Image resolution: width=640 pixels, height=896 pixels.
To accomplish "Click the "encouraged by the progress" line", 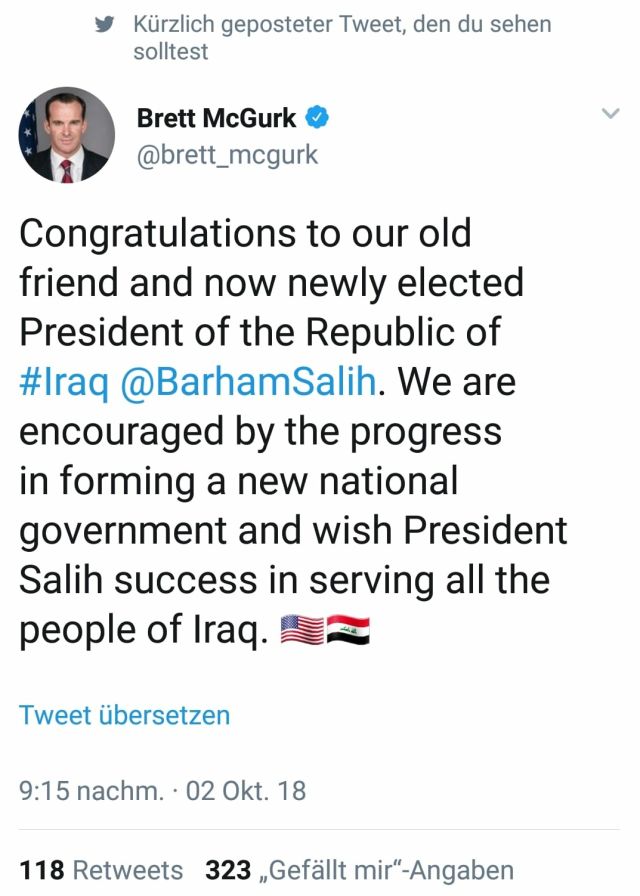I will click(260, 432).
